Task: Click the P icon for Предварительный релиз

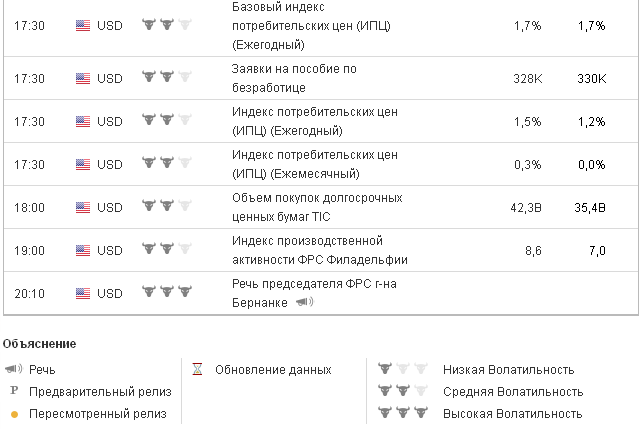Action: pyautogui.click(x=14, y=392)
